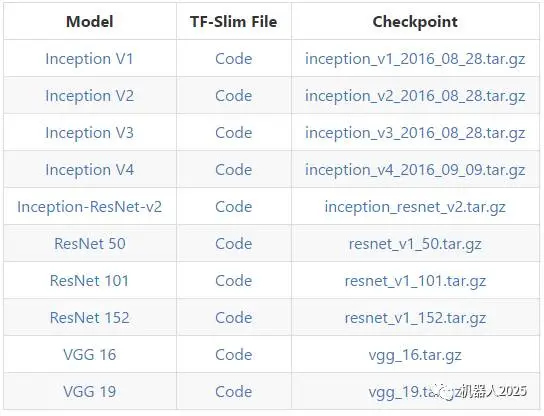544x416 pixels.
Task: Open the Inception V4 model link
Action: coord(90,170)
